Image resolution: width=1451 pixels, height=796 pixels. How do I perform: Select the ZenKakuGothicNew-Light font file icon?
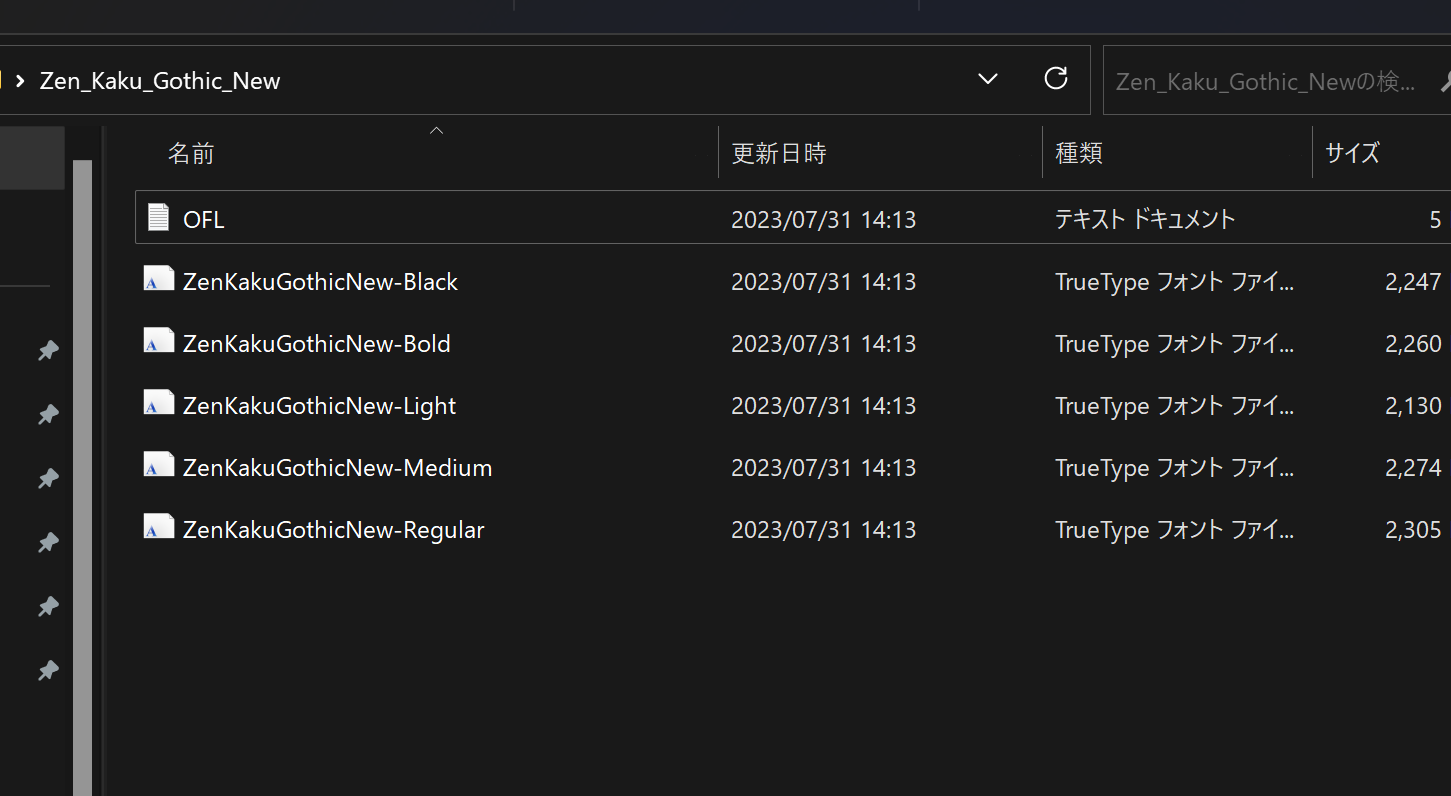click(158, 403)
